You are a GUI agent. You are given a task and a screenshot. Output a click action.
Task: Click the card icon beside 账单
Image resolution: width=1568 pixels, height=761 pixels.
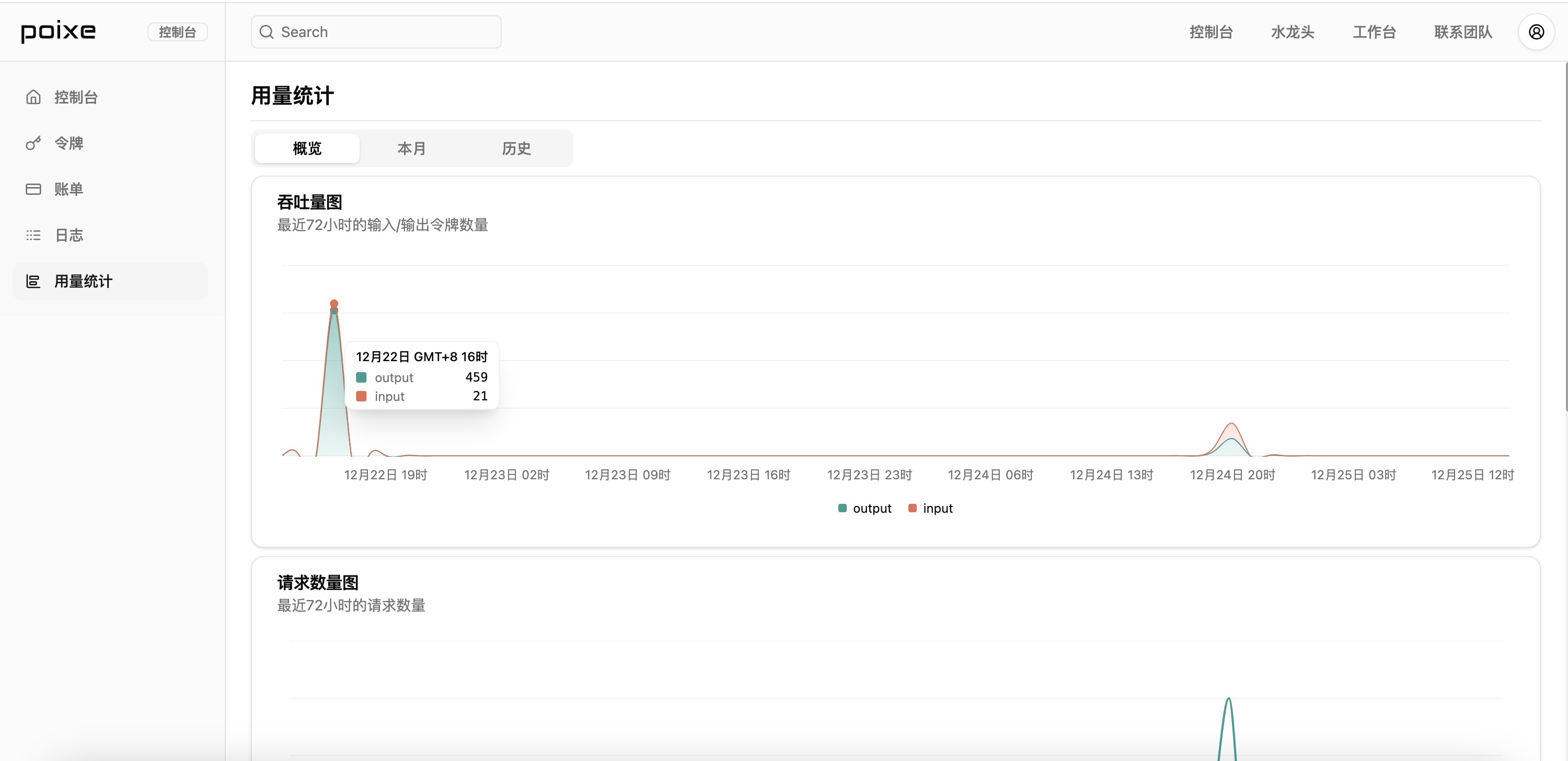[x=33, y=189]
